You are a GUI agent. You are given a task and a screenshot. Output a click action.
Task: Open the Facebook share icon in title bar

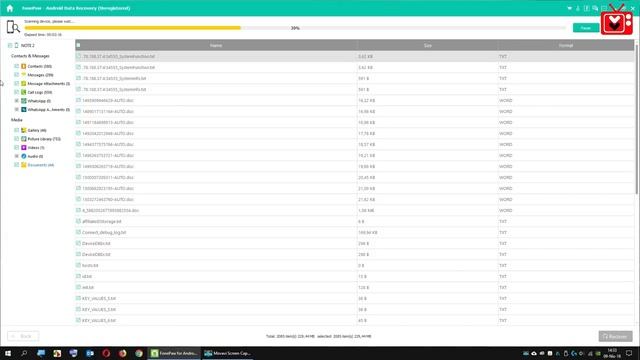point(587,8)
